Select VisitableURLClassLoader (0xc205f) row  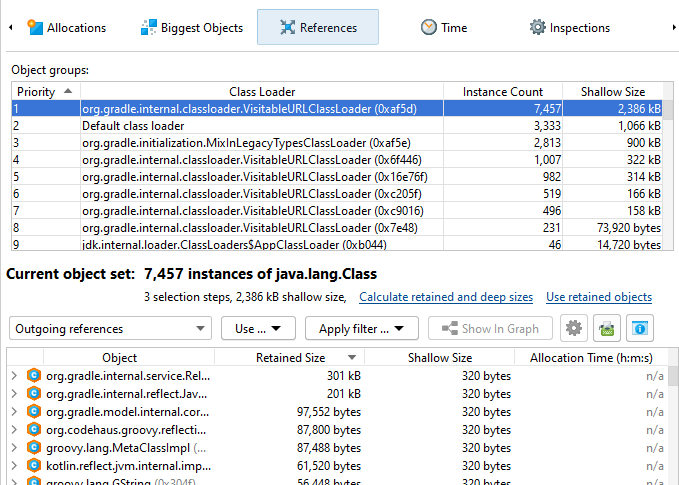point(337,194)
